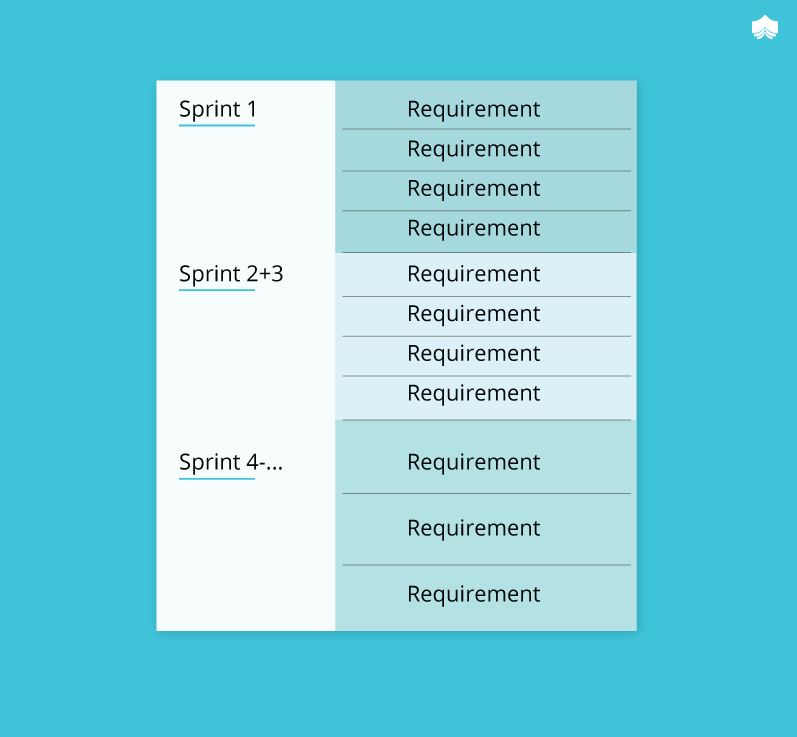Select the Sprint 2+3 label
The image size is (797, 737).
click(231, 274)
